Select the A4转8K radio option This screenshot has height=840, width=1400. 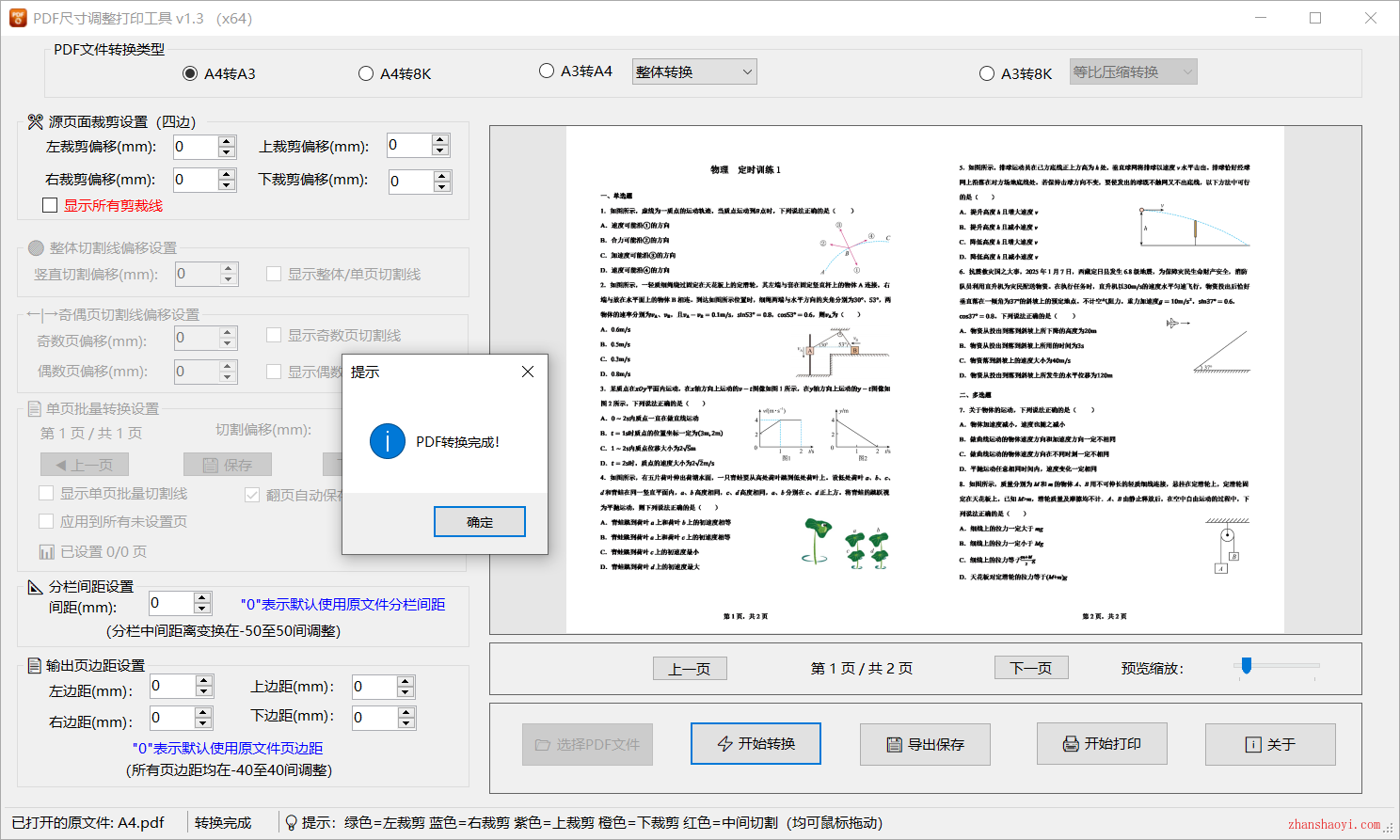366,74
